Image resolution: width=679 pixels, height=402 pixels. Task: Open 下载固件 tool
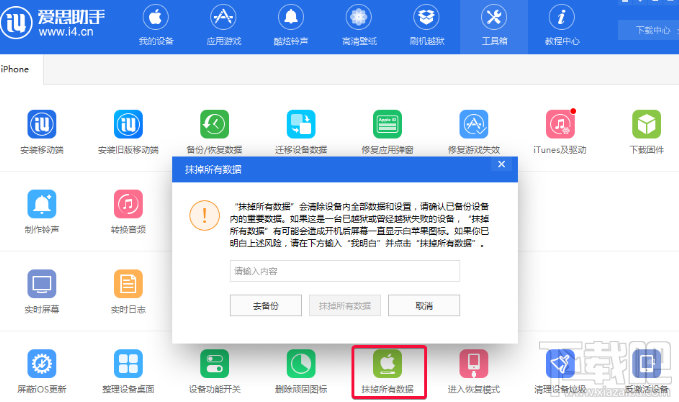pyautogui.click(x=647, y=132)
